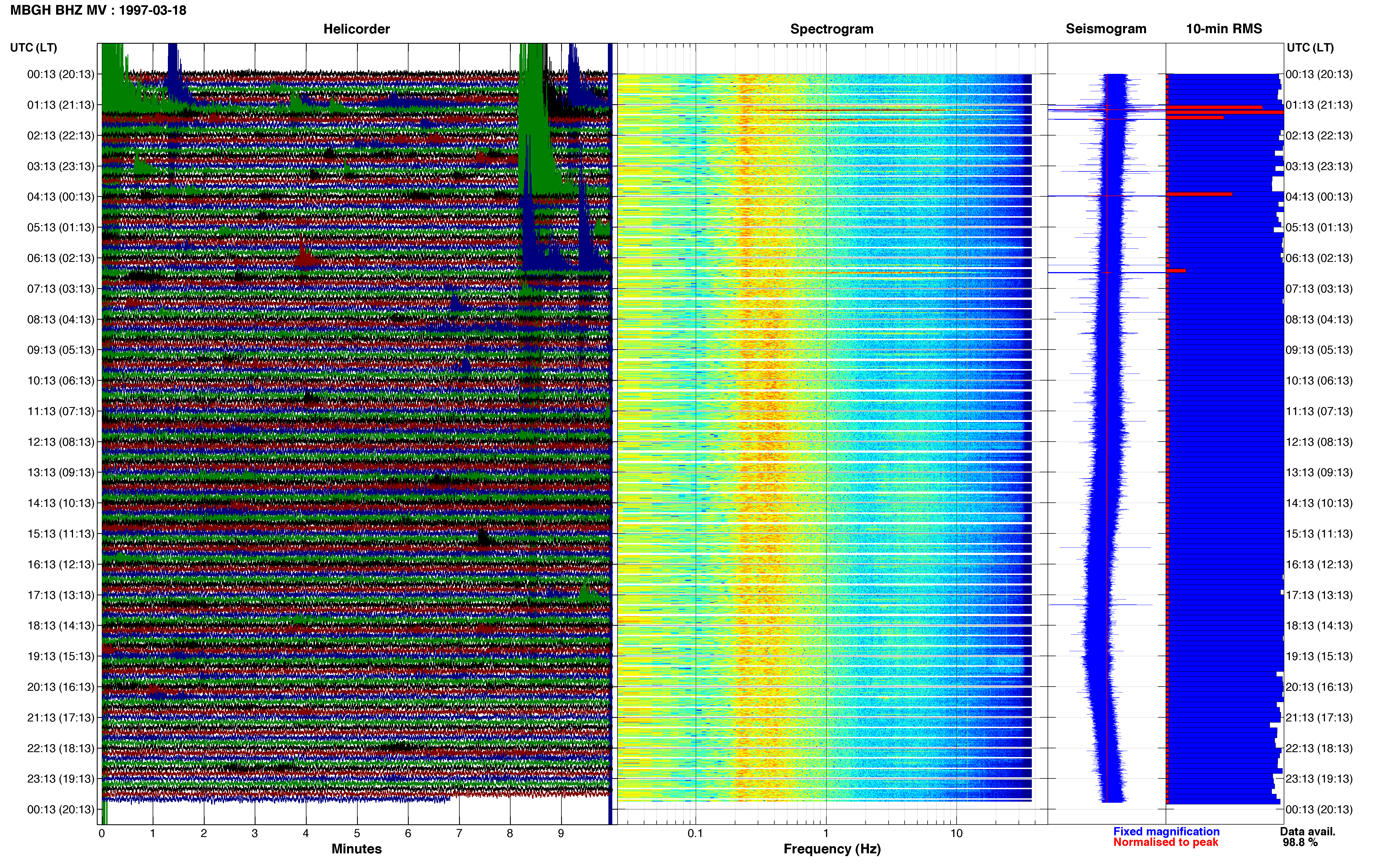Click the plot title MBGH BHZ MV : 1997-03-18
Screen dimensions: 1388x868
click(98, 10)
